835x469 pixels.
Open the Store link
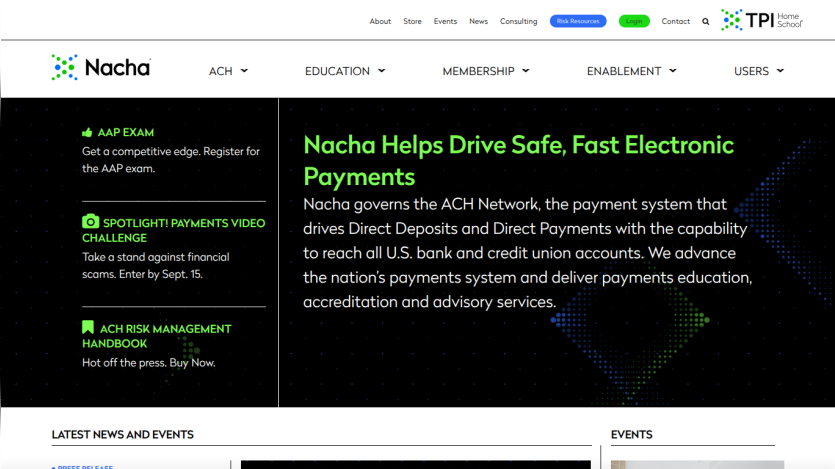click(412, 21)
